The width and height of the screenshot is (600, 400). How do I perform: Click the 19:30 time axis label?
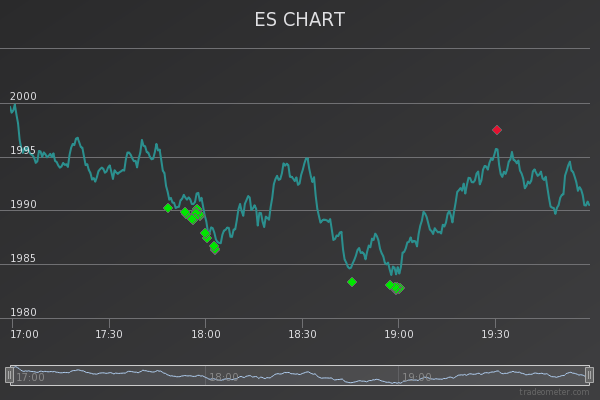coord(495,334)
